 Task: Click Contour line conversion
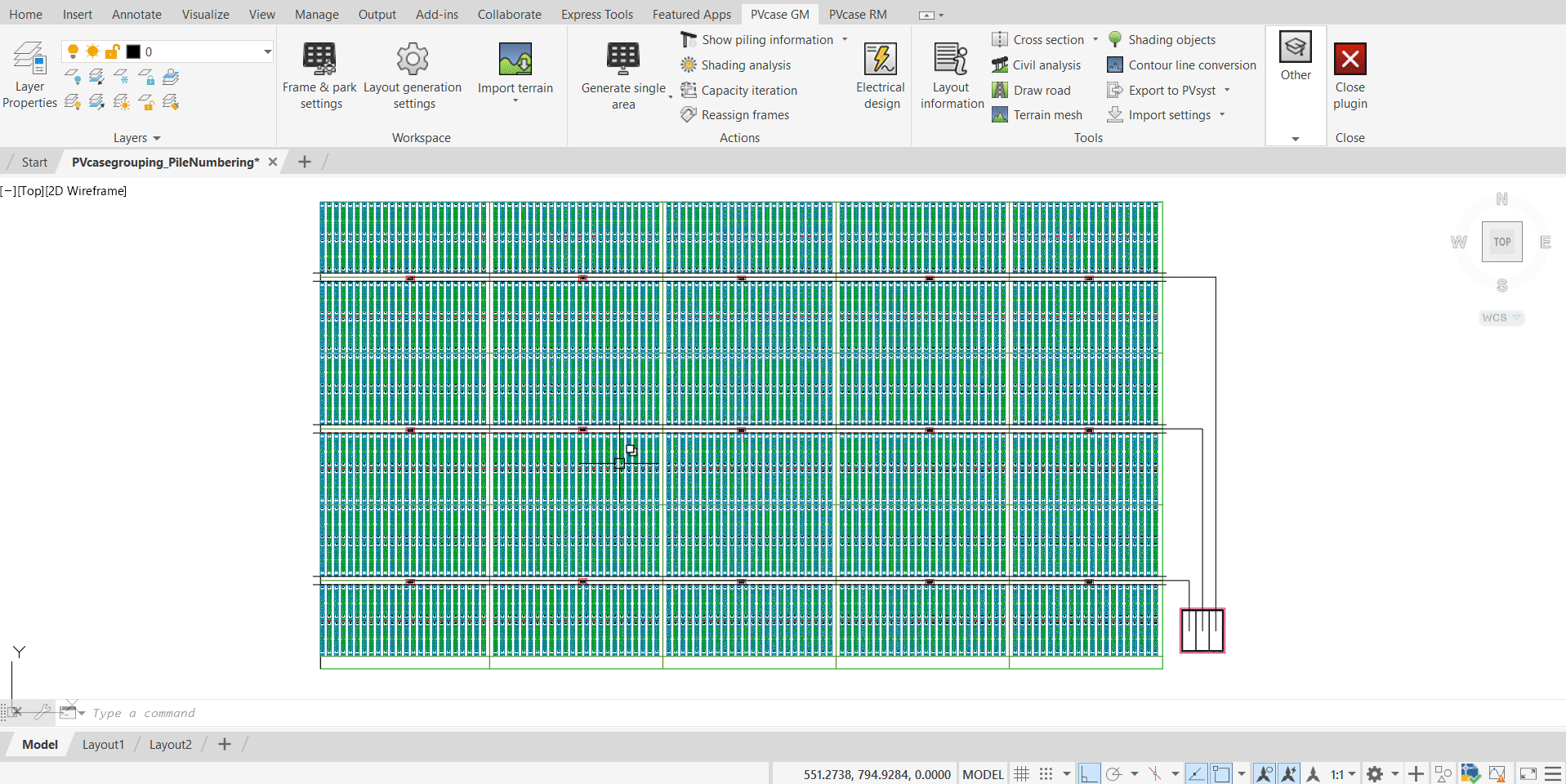click(x=1191, y=65)
